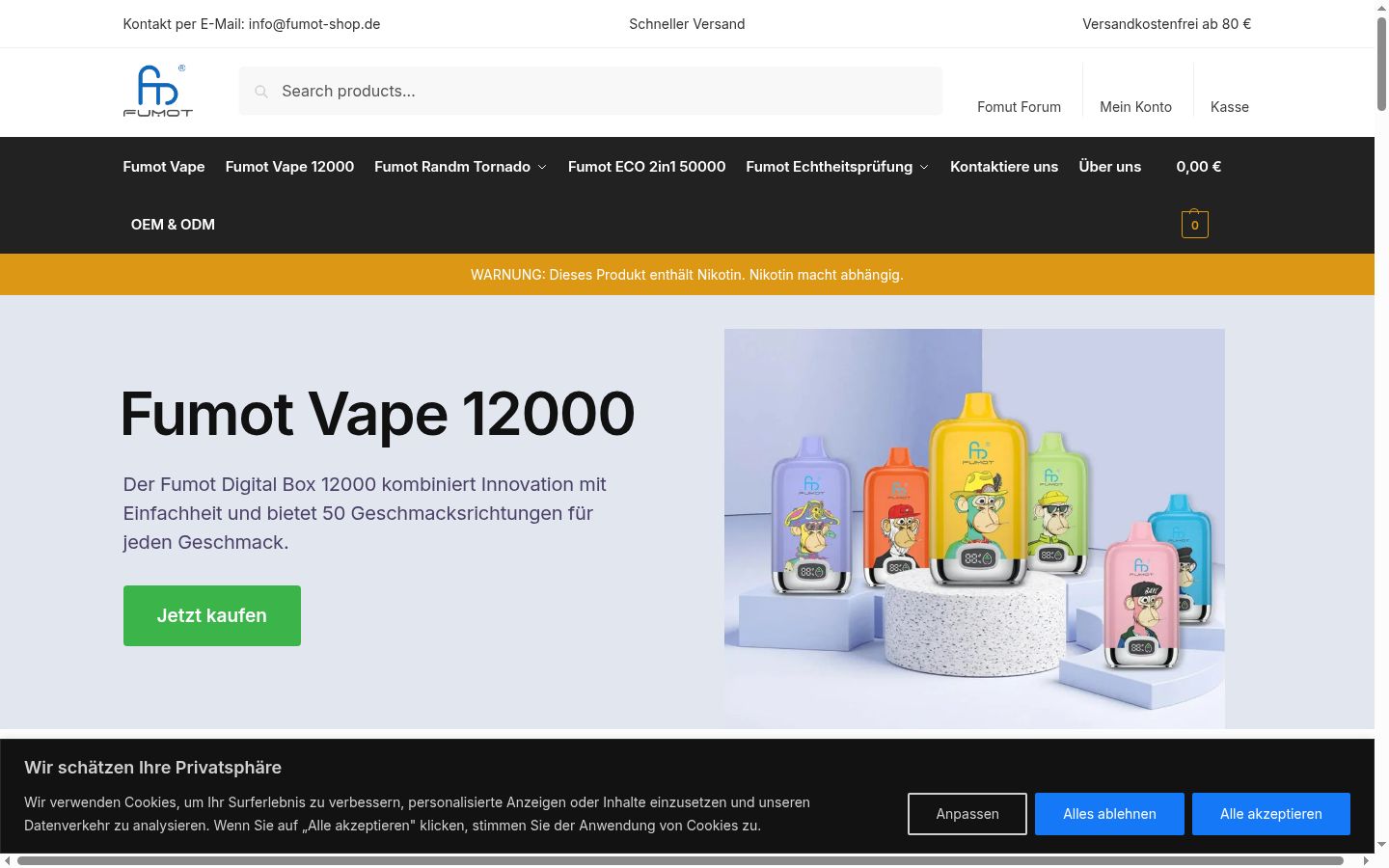Reject cookies with Alles ablehnen
Image resolution: width=1389 pixels, height=868 pixels.
click(1109, 814)
